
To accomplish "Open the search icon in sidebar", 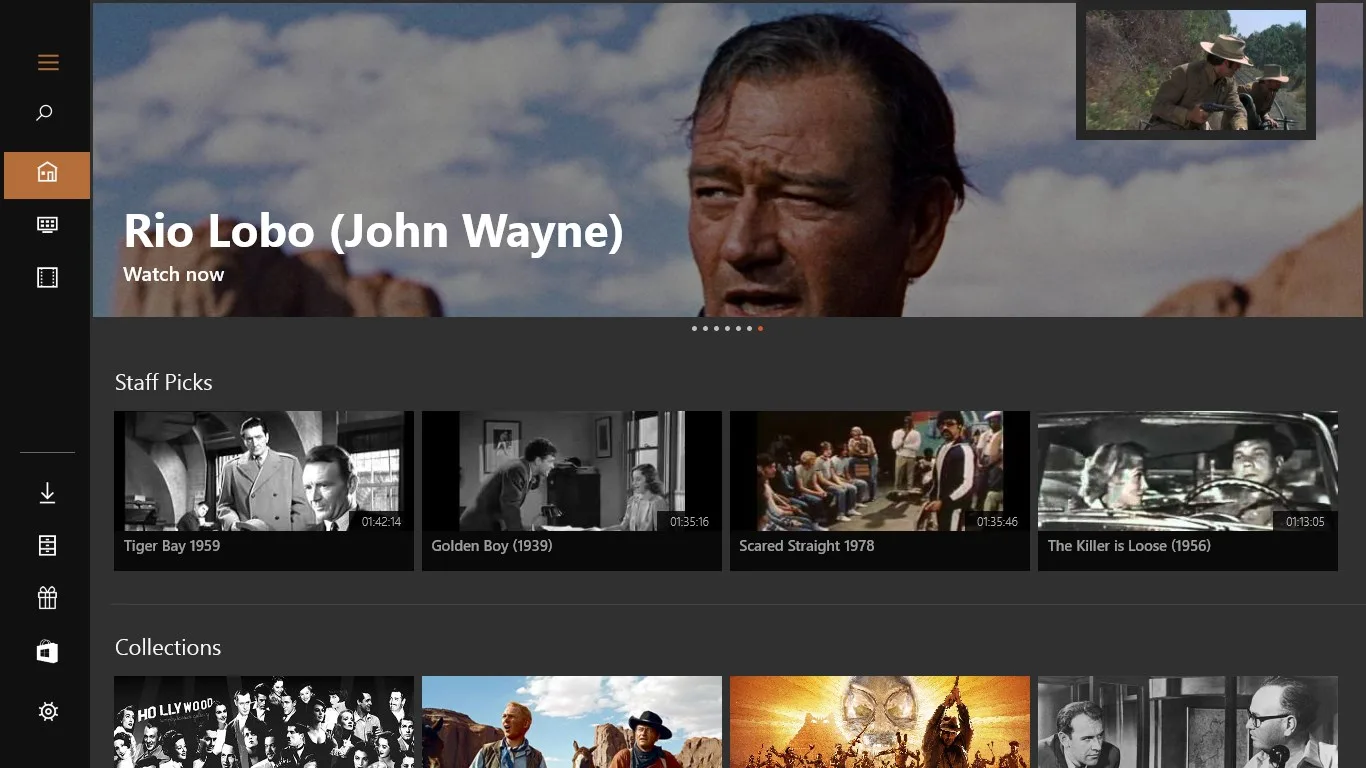I will pyautogui.click(x=45, y=113).
